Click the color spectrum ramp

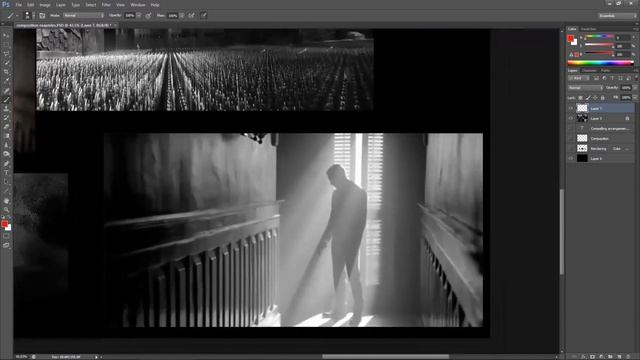click(x=600, y=63)
